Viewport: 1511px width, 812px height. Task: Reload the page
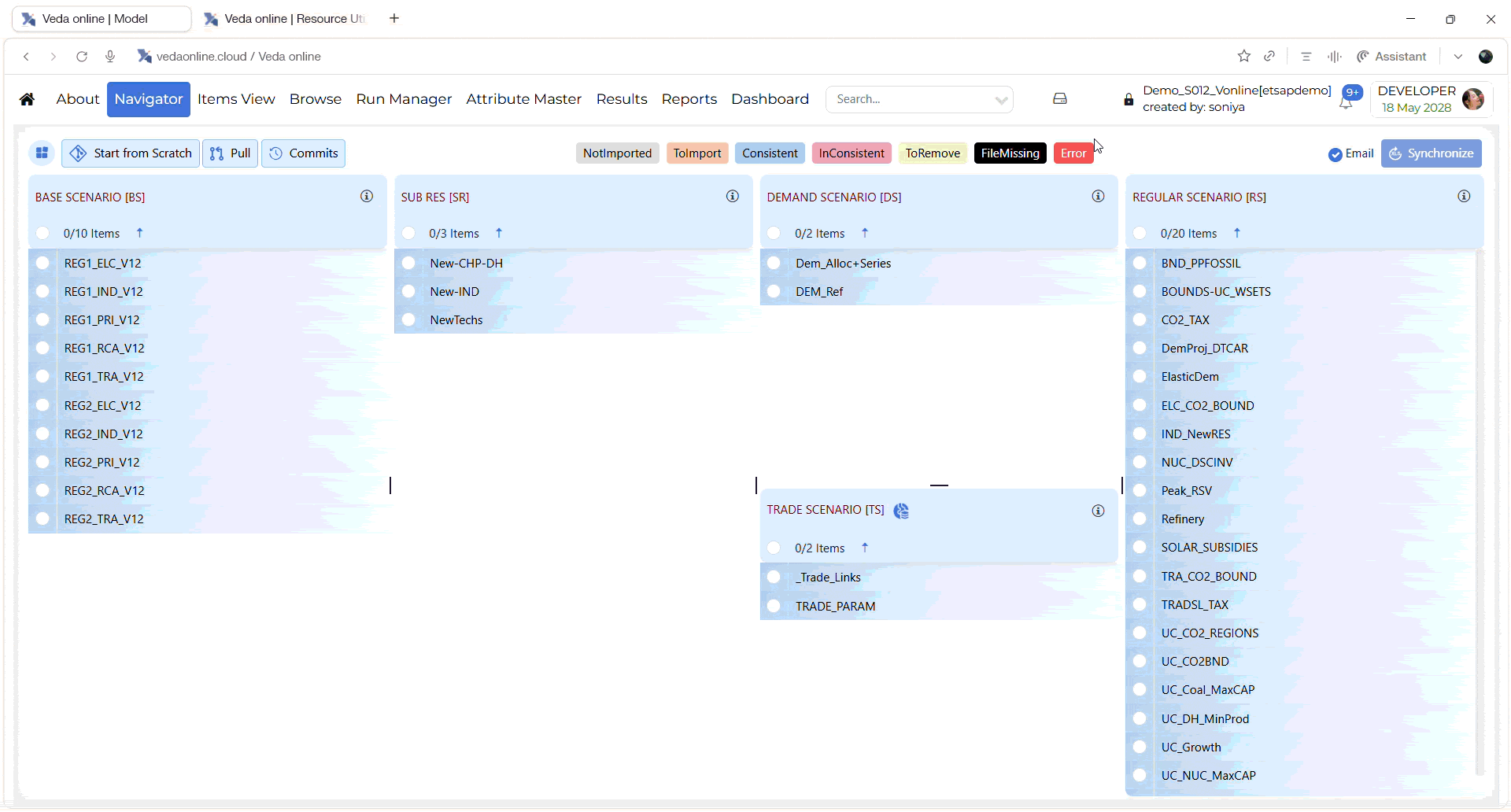pos(82,57)
